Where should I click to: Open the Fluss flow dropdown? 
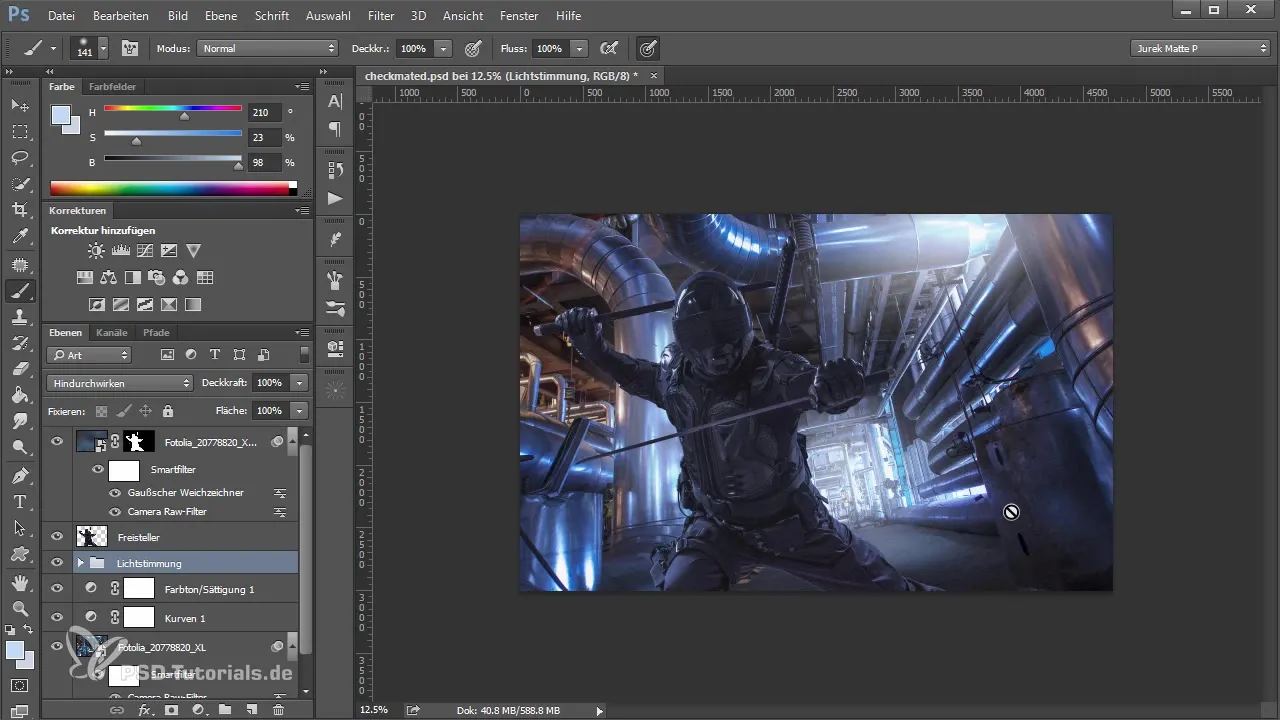click(580, 48)
